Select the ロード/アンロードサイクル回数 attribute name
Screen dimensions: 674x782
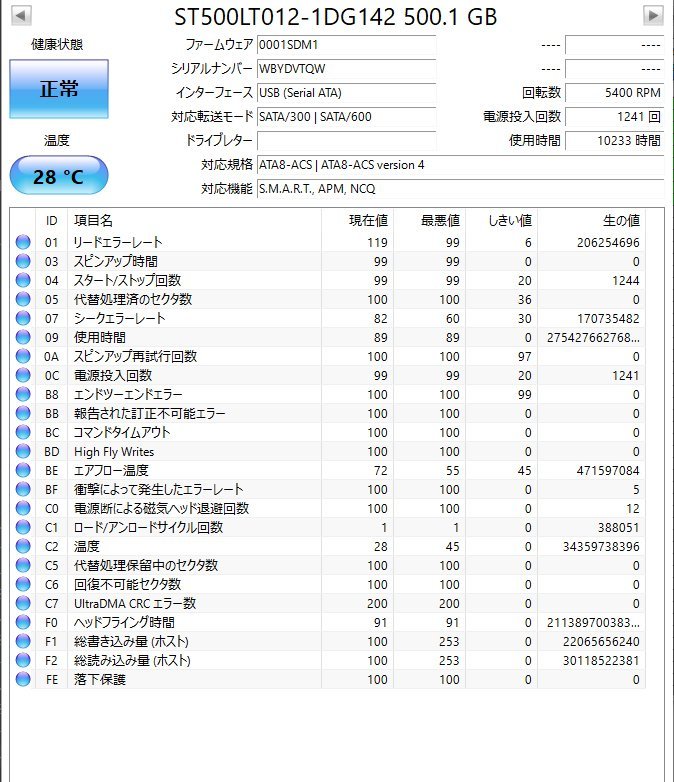148,527
